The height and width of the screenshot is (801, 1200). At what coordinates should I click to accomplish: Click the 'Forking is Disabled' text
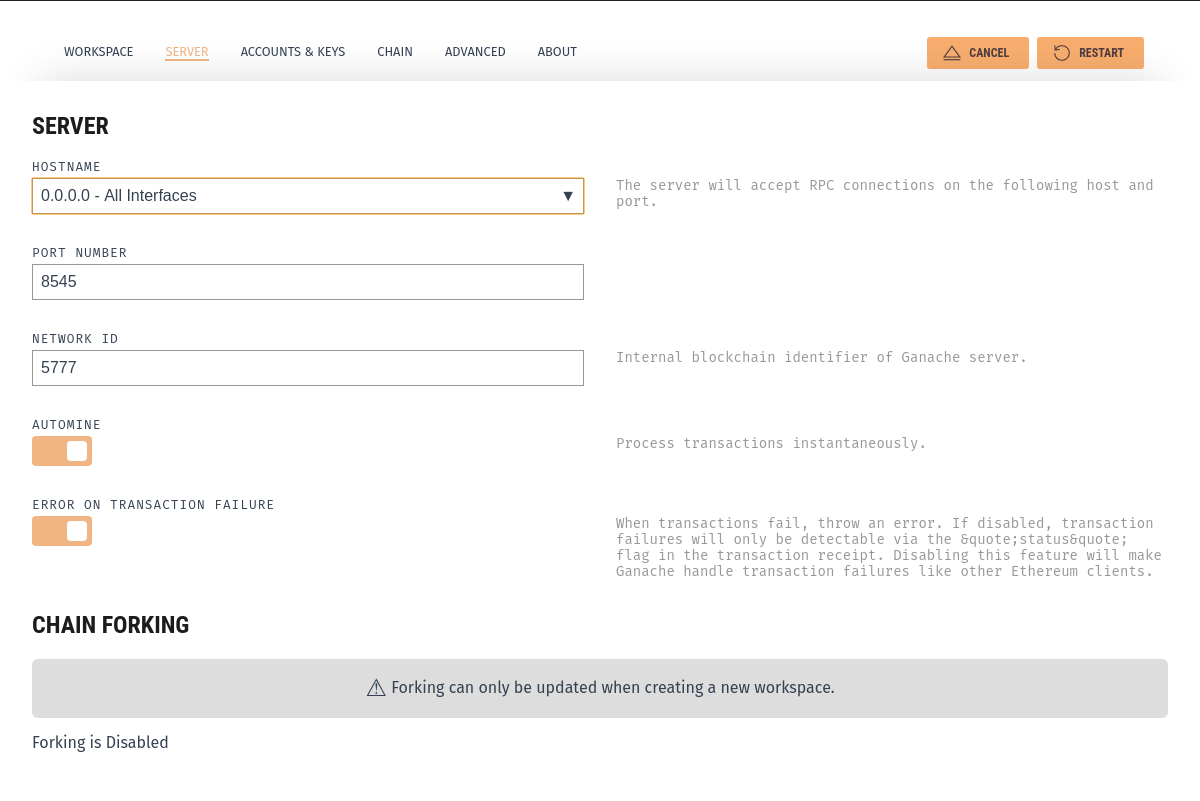[100, 742]
